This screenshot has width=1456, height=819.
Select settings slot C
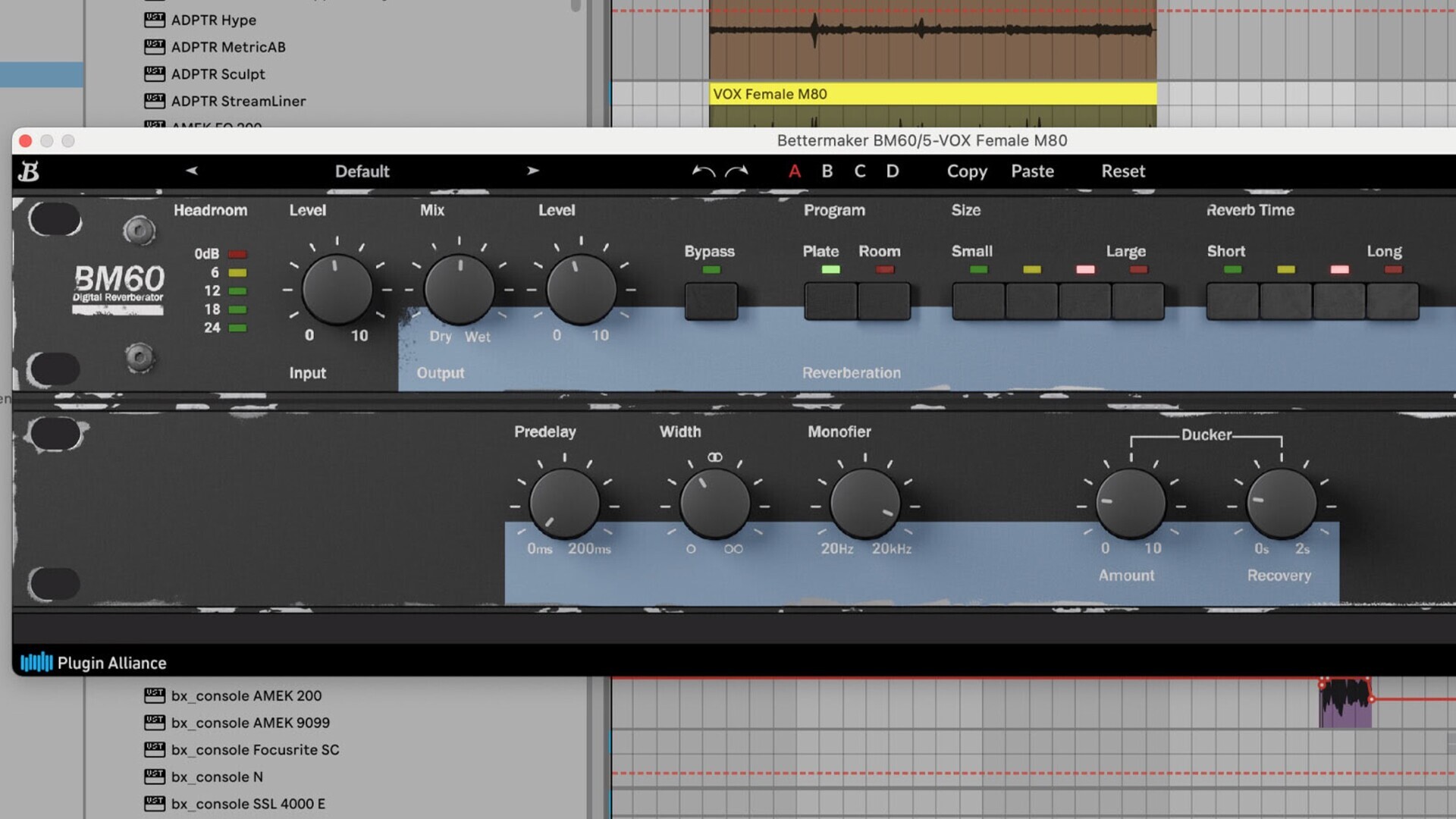click(860, 171)
